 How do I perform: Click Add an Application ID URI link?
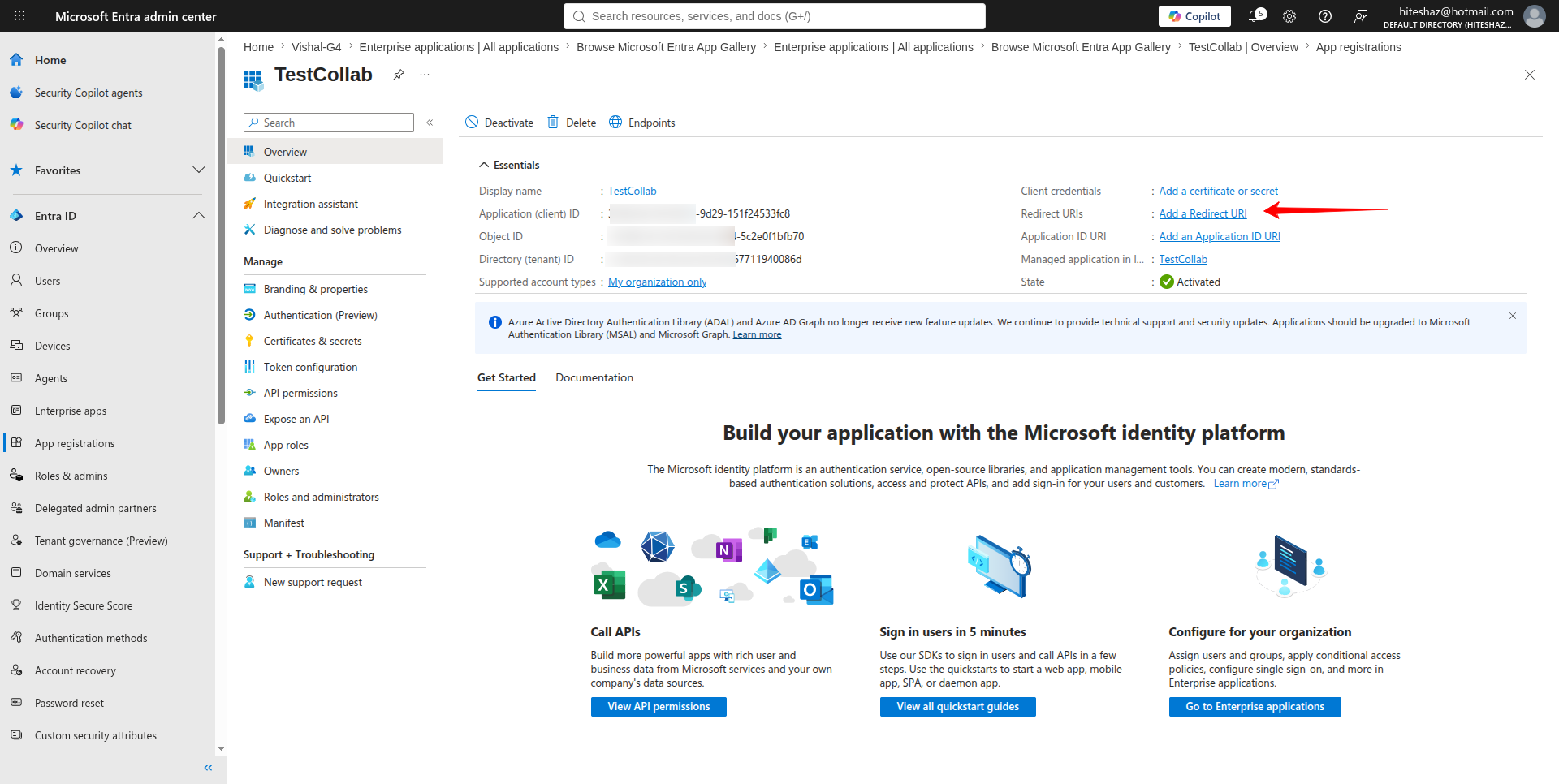point(1220,236)
